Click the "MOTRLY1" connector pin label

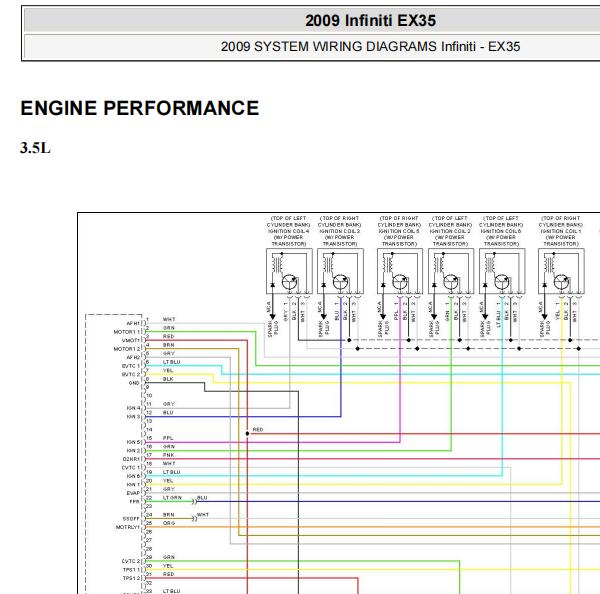click(128, 527)
